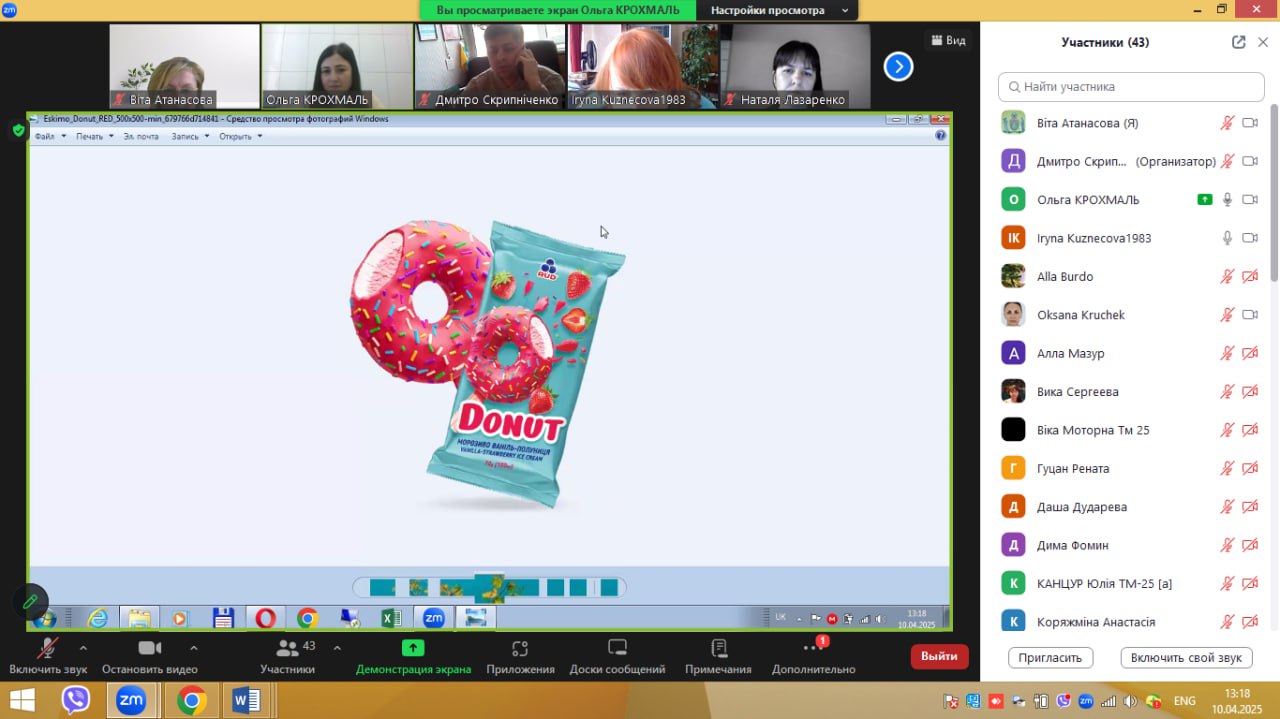Select Ольга КРОХМАЛЬ video thumbnail

[337, 66]
